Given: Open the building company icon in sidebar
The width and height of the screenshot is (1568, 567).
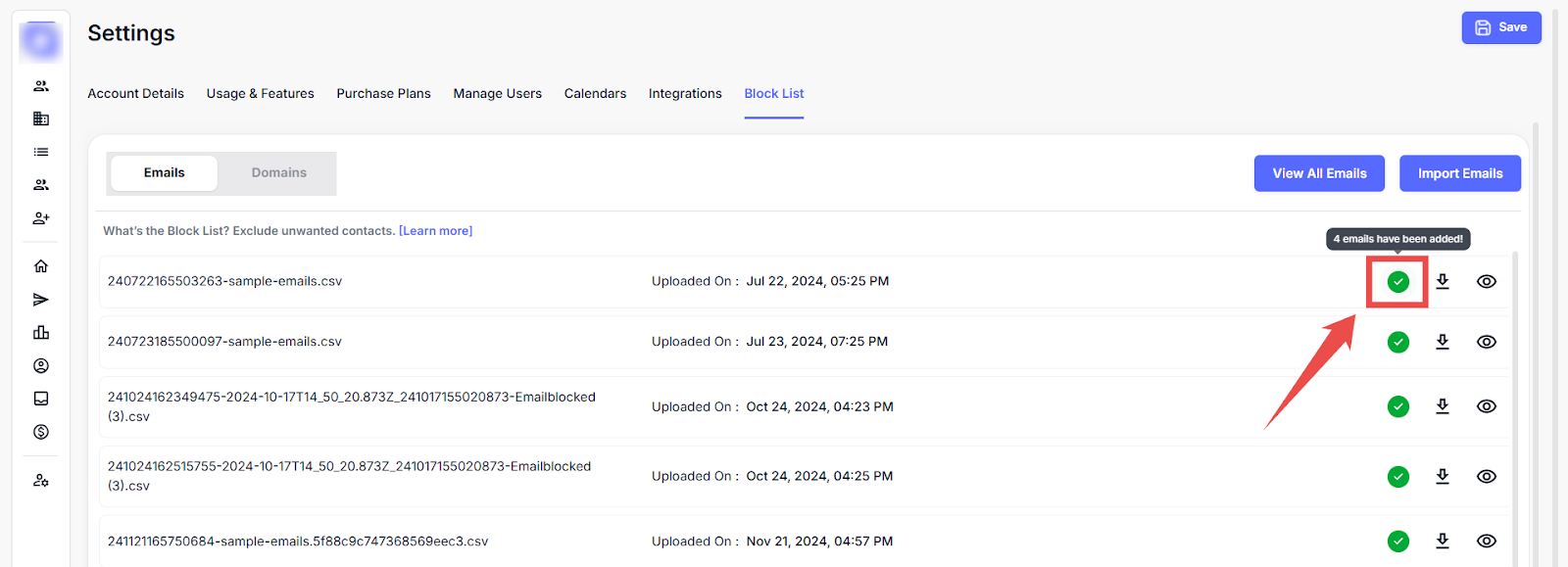Looking at the screenshot, I should click(41, 118).
